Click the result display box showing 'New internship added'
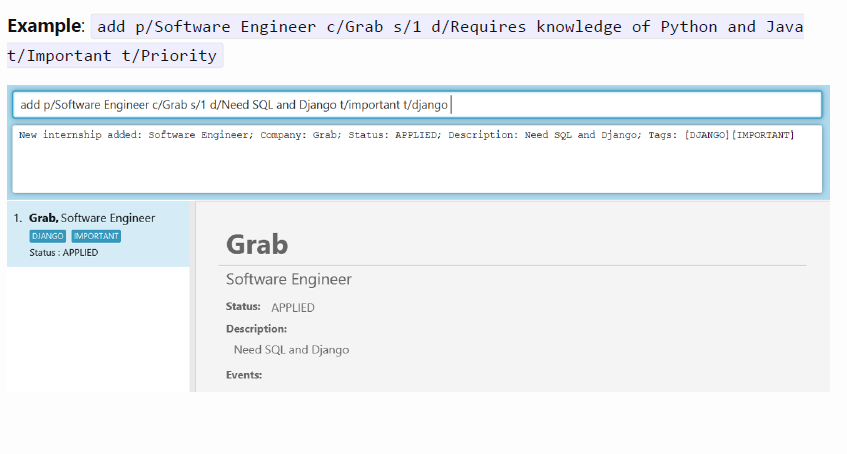This screenshot has width=847, height=454. point(417,159)
